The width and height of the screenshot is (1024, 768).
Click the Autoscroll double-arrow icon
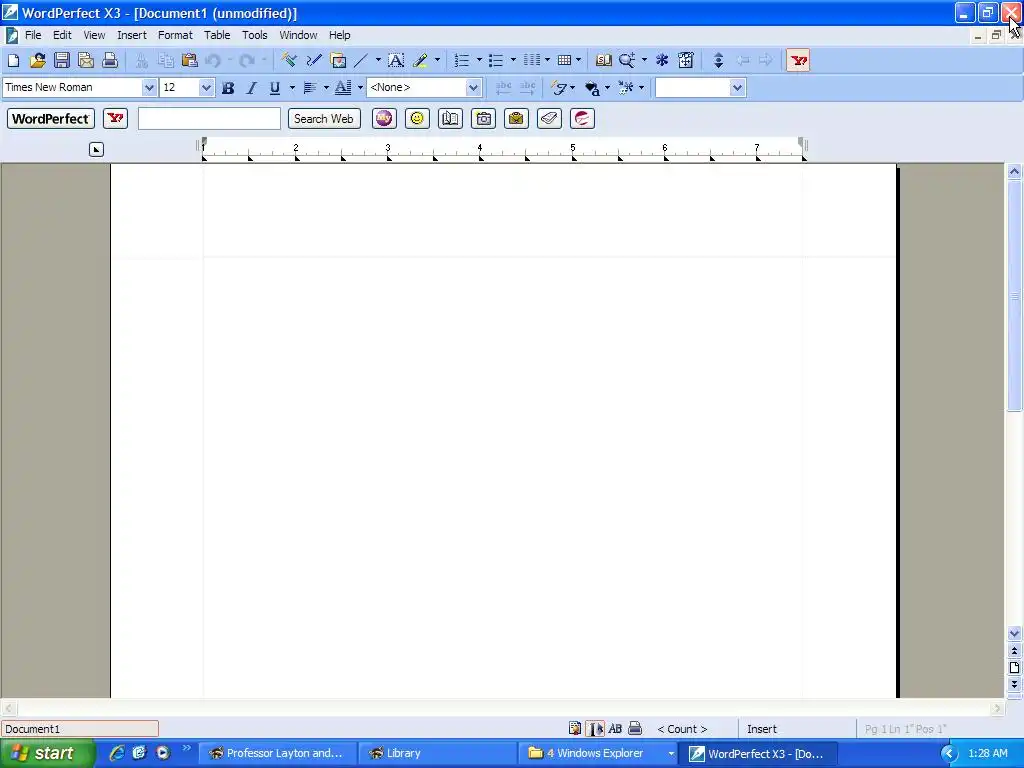(x=718, y=61)
